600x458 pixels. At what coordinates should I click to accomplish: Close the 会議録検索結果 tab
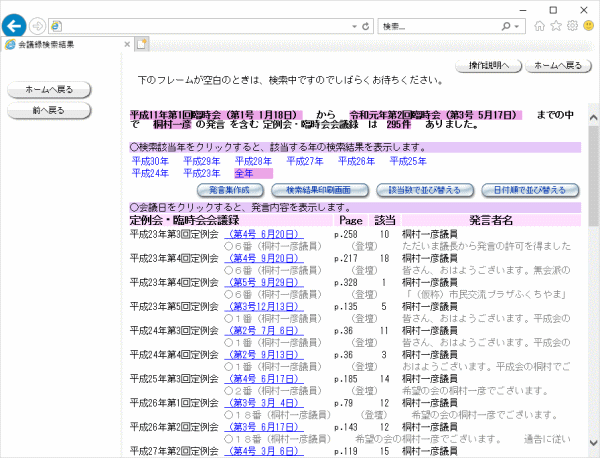[x=127, y=44]
